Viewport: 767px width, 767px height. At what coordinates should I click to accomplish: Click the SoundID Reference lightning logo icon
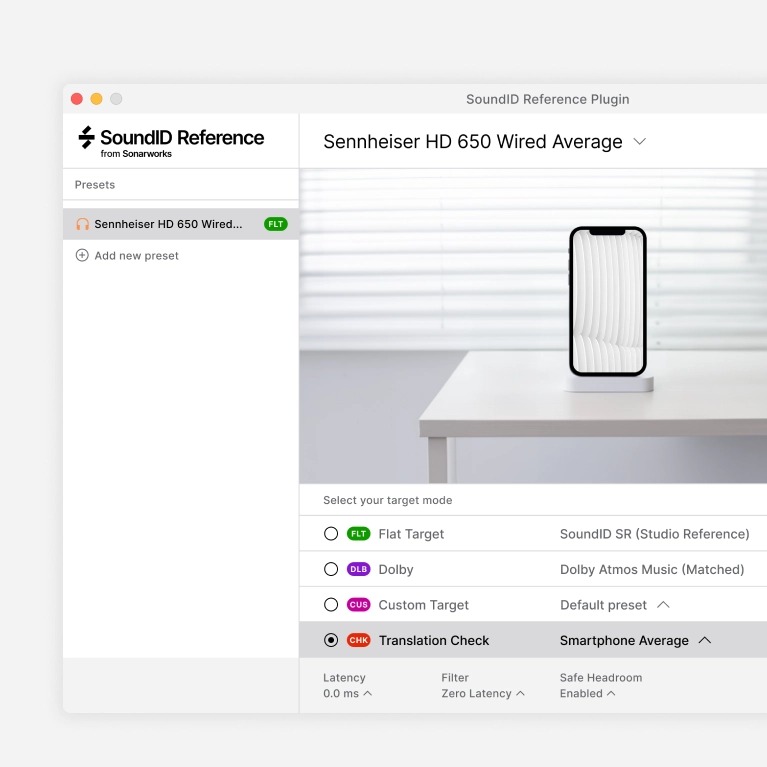coord(87,137)
